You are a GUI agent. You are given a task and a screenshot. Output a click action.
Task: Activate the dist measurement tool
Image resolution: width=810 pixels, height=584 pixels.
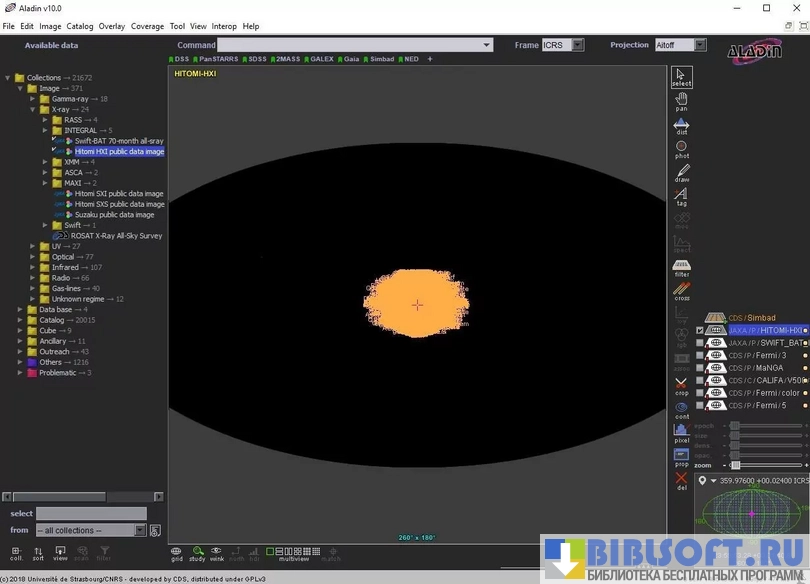tap(681, 125)
